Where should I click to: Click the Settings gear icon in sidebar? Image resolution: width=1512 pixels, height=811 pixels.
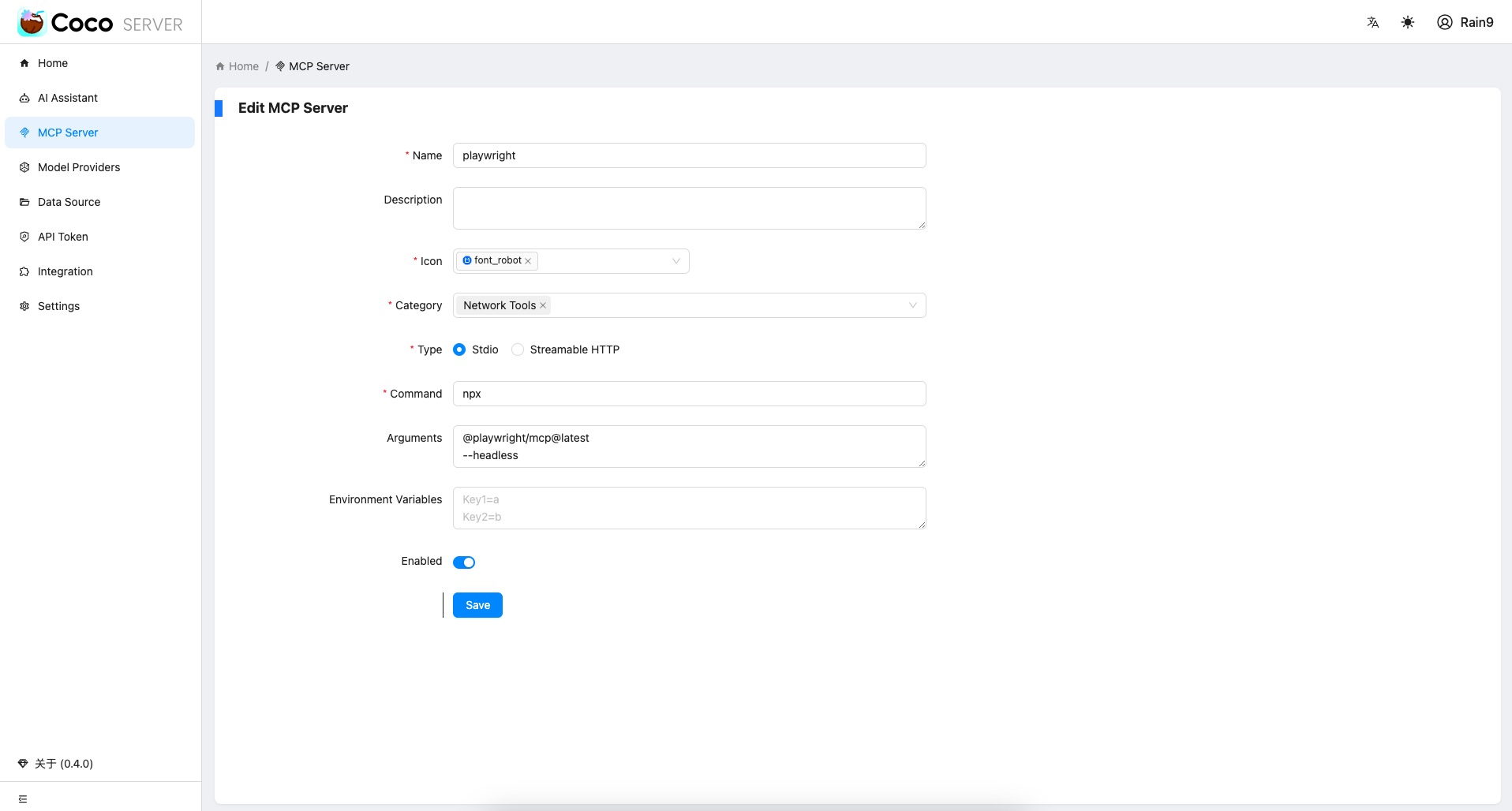pos(24,306)
